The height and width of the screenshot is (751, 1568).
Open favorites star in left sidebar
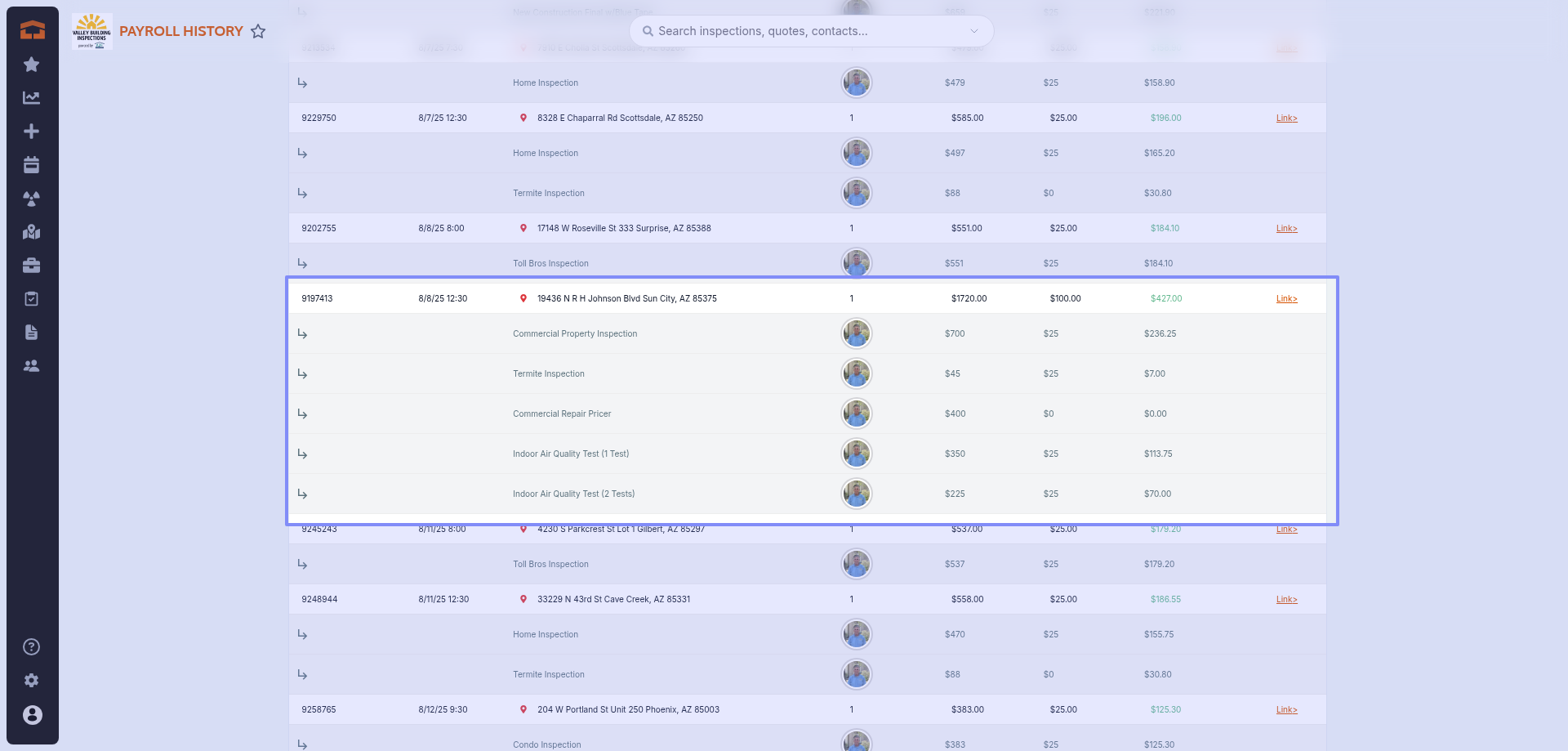tap(32, 65)
